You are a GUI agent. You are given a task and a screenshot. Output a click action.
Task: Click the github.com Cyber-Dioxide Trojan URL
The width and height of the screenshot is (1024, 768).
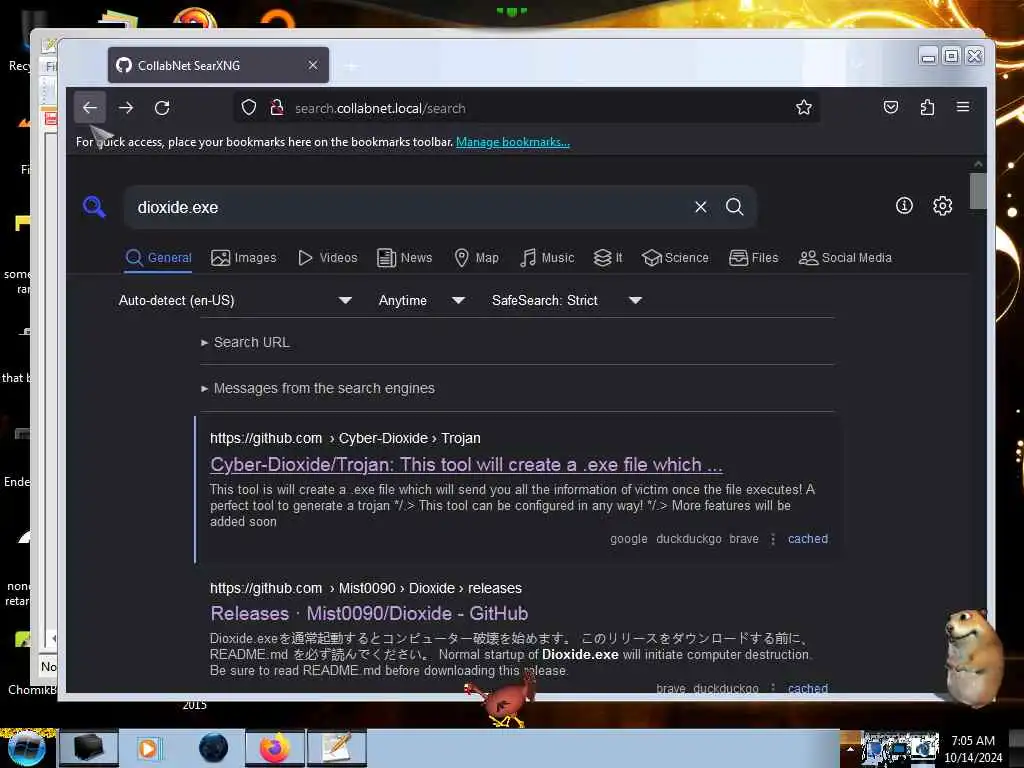coord(345,438)
